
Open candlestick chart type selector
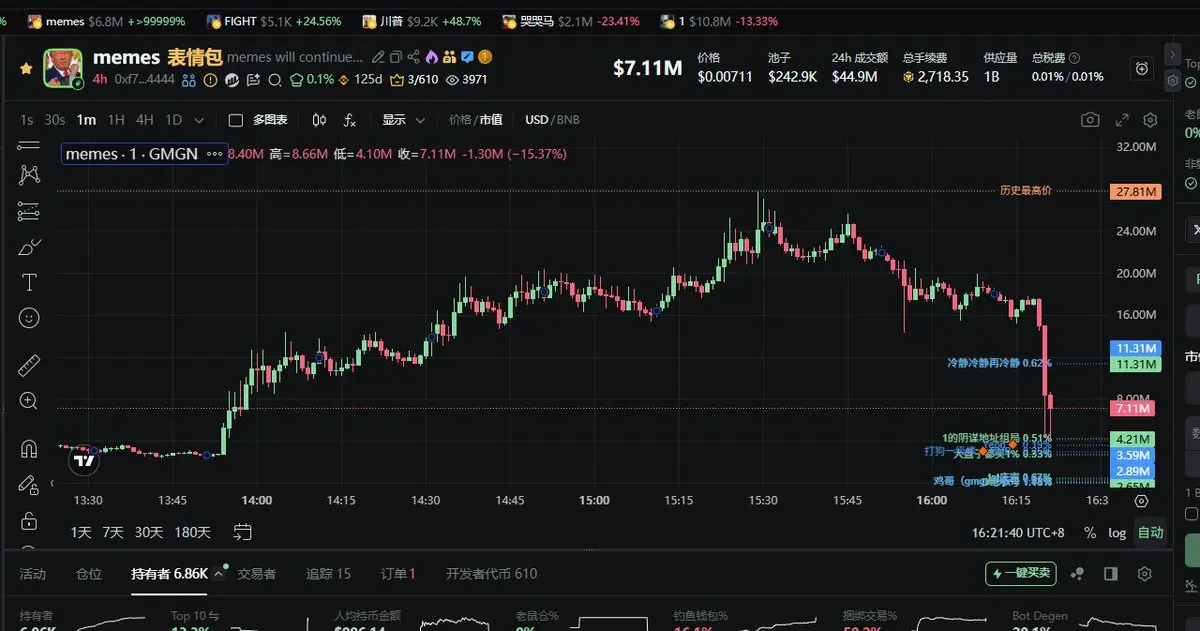click(320, 120)
